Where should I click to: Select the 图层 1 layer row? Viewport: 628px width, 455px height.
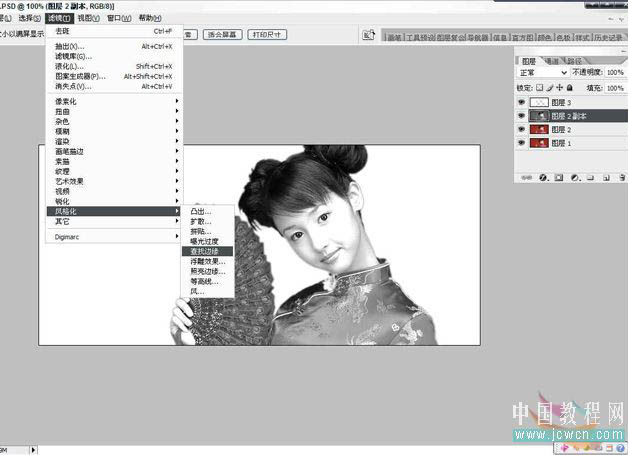571,143
